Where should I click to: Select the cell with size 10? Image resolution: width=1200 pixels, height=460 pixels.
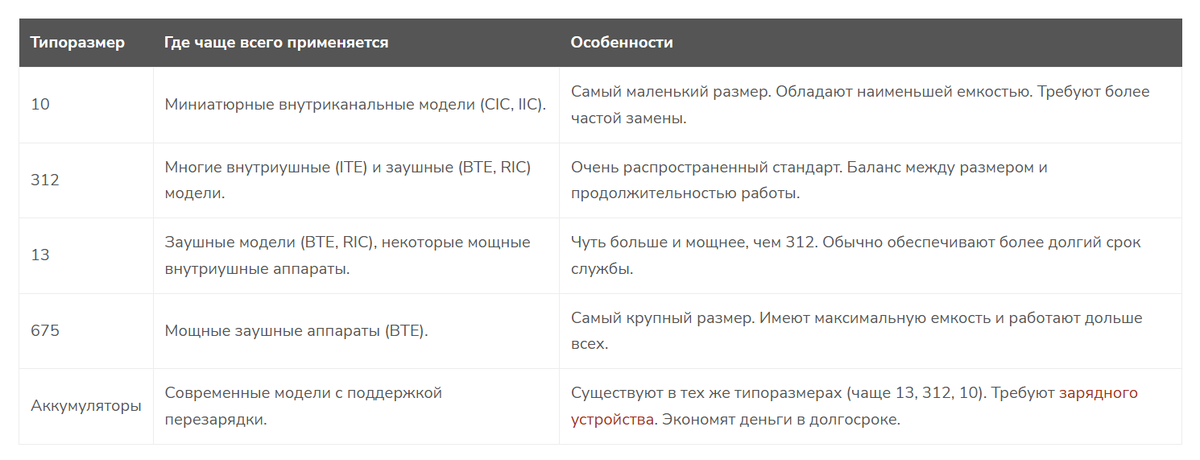pos(86,105)
